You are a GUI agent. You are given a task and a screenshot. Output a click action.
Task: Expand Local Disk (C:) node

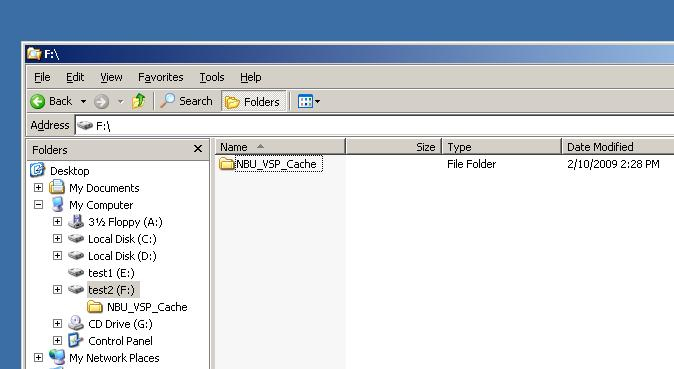[58, 239]
